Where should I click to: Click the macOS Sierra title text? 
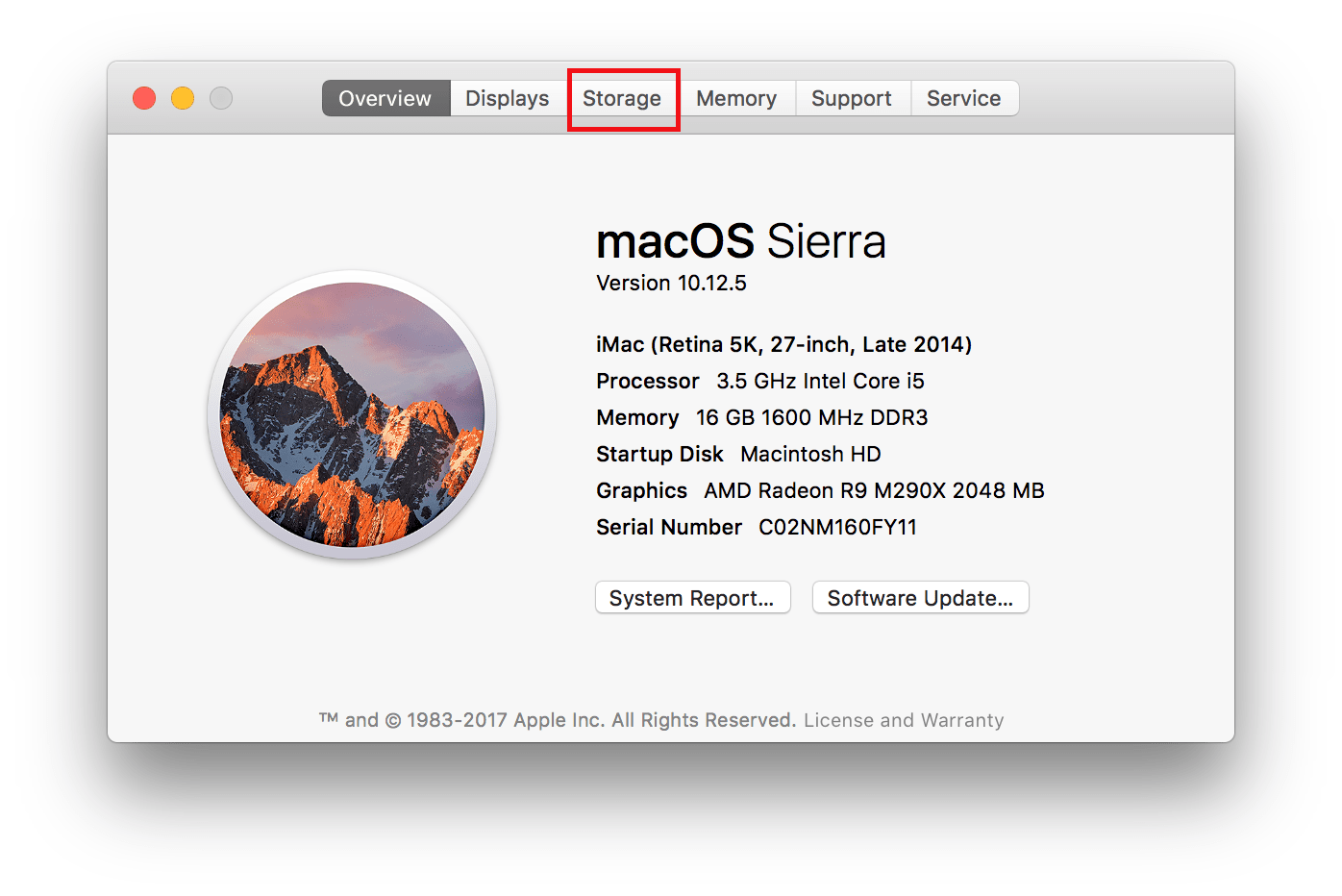click(x=740, y=241)
